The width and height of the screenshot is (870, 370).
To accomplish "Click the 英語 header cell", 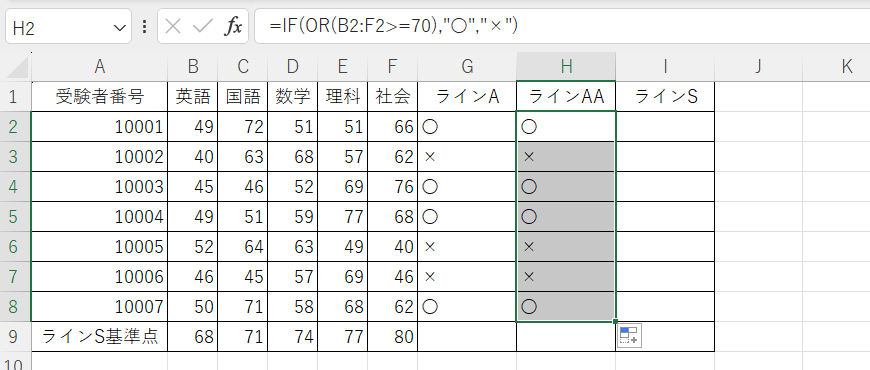I will [x=193, y=97].
